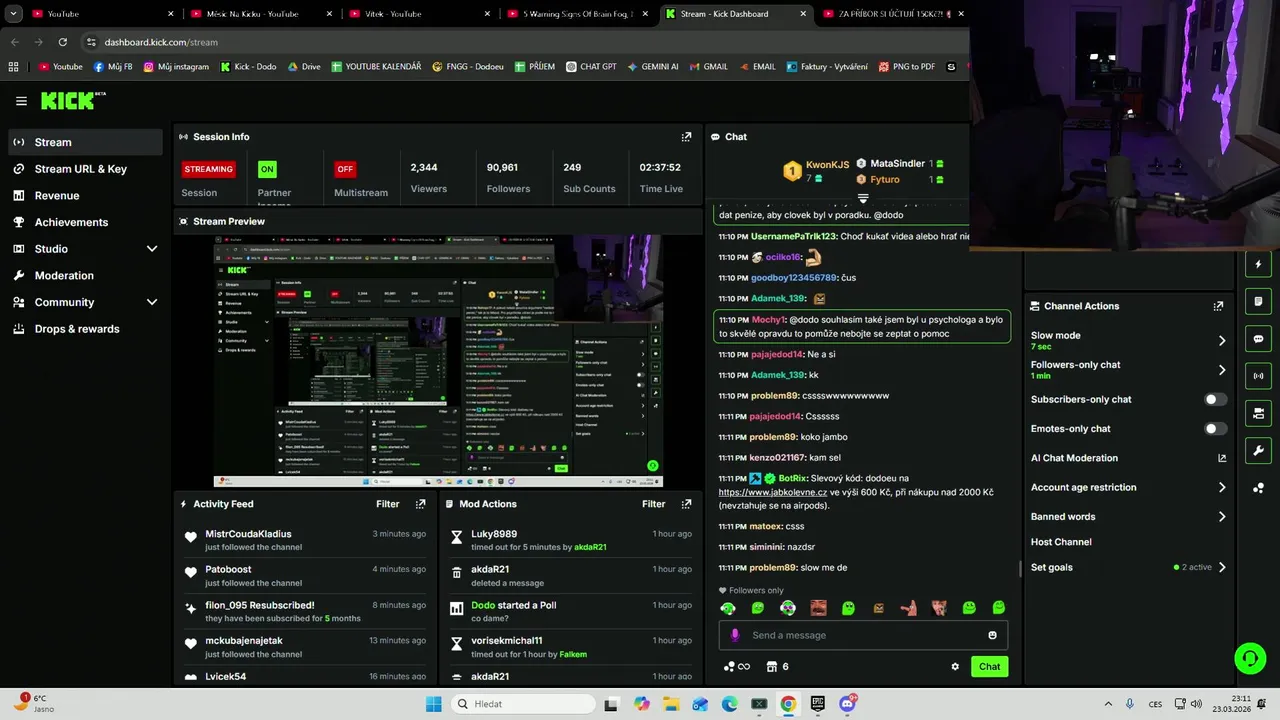Insert the first green emote in chat row

[x=728, y=608]
